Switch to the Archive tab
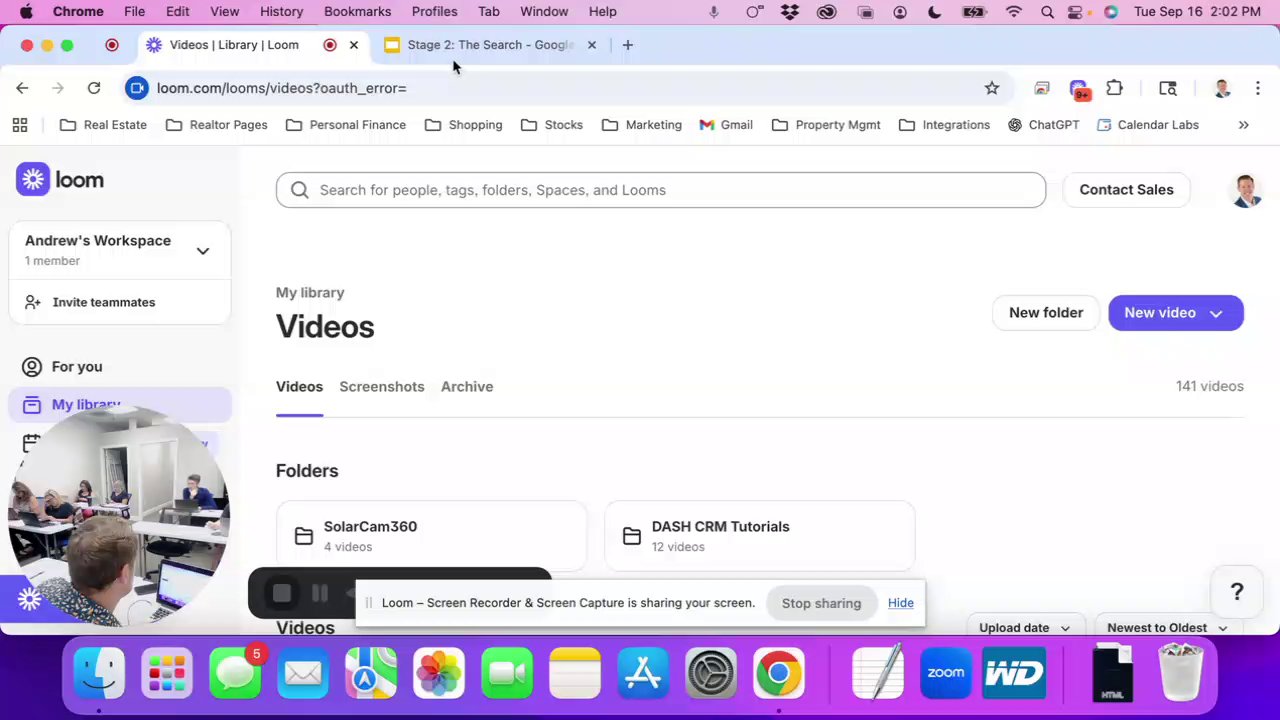The height and width of the screenshot is (720, 1280). [x=467, y=387]
